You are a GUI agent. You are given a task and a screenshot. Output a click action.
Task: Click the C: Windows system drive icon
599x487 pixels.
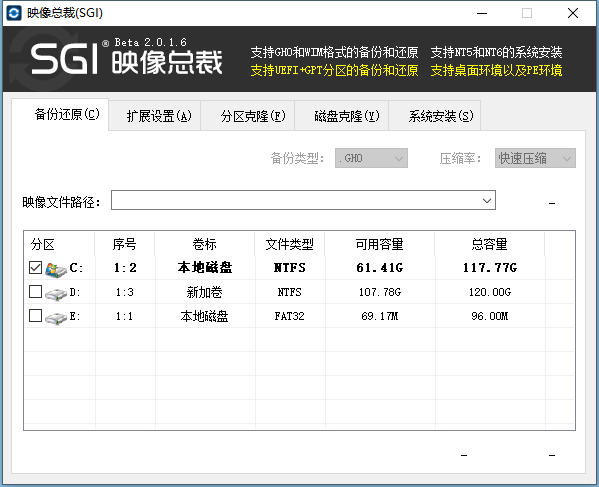(56, 269)
